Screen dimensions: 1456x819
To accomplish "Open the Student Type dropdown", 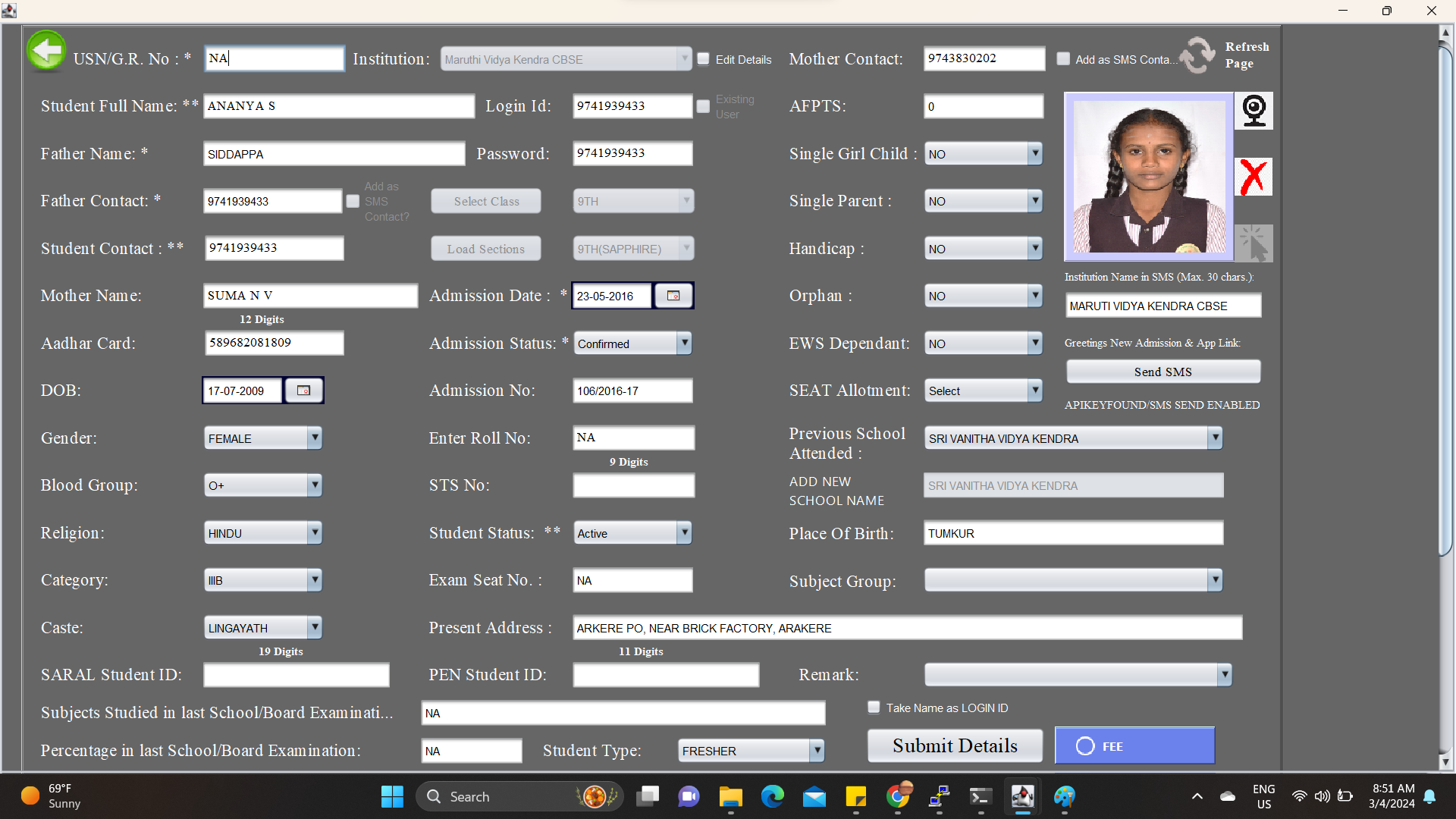I will [816, 751].
